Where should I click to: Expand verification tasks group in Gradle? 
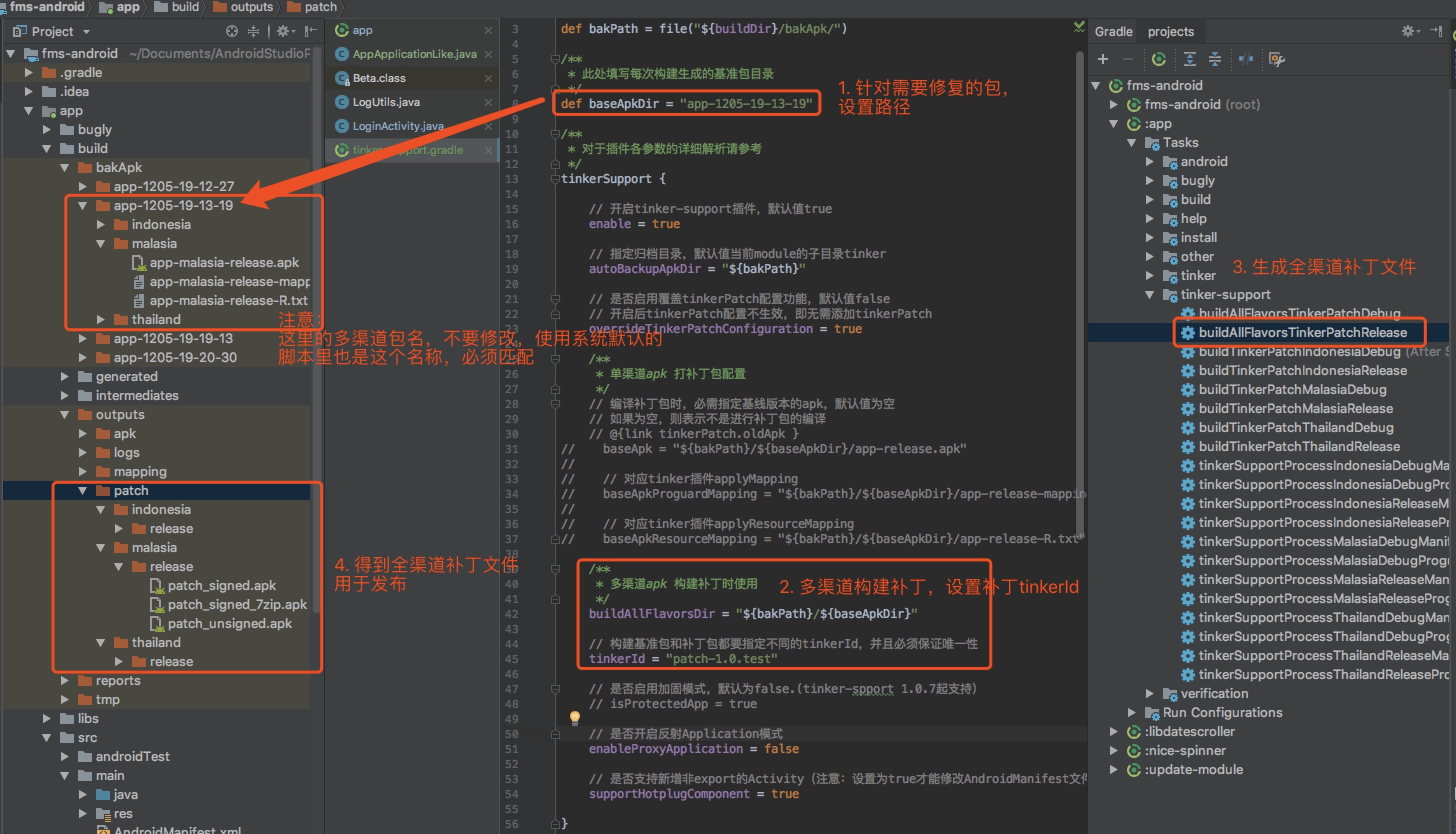[1149, 693]
